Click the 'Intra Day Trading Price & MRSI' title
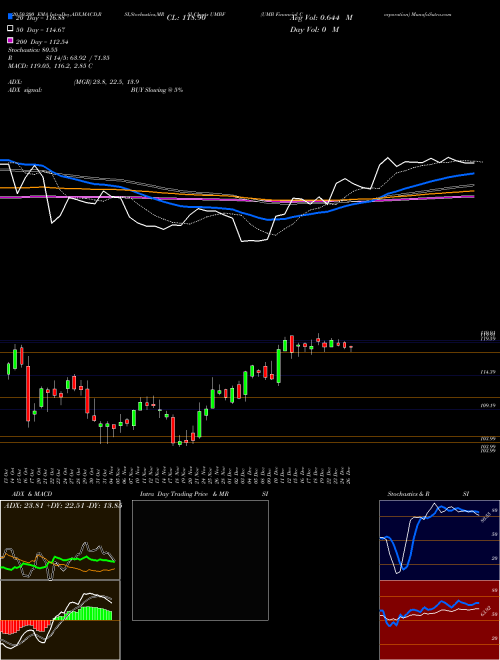 [204, 494]
